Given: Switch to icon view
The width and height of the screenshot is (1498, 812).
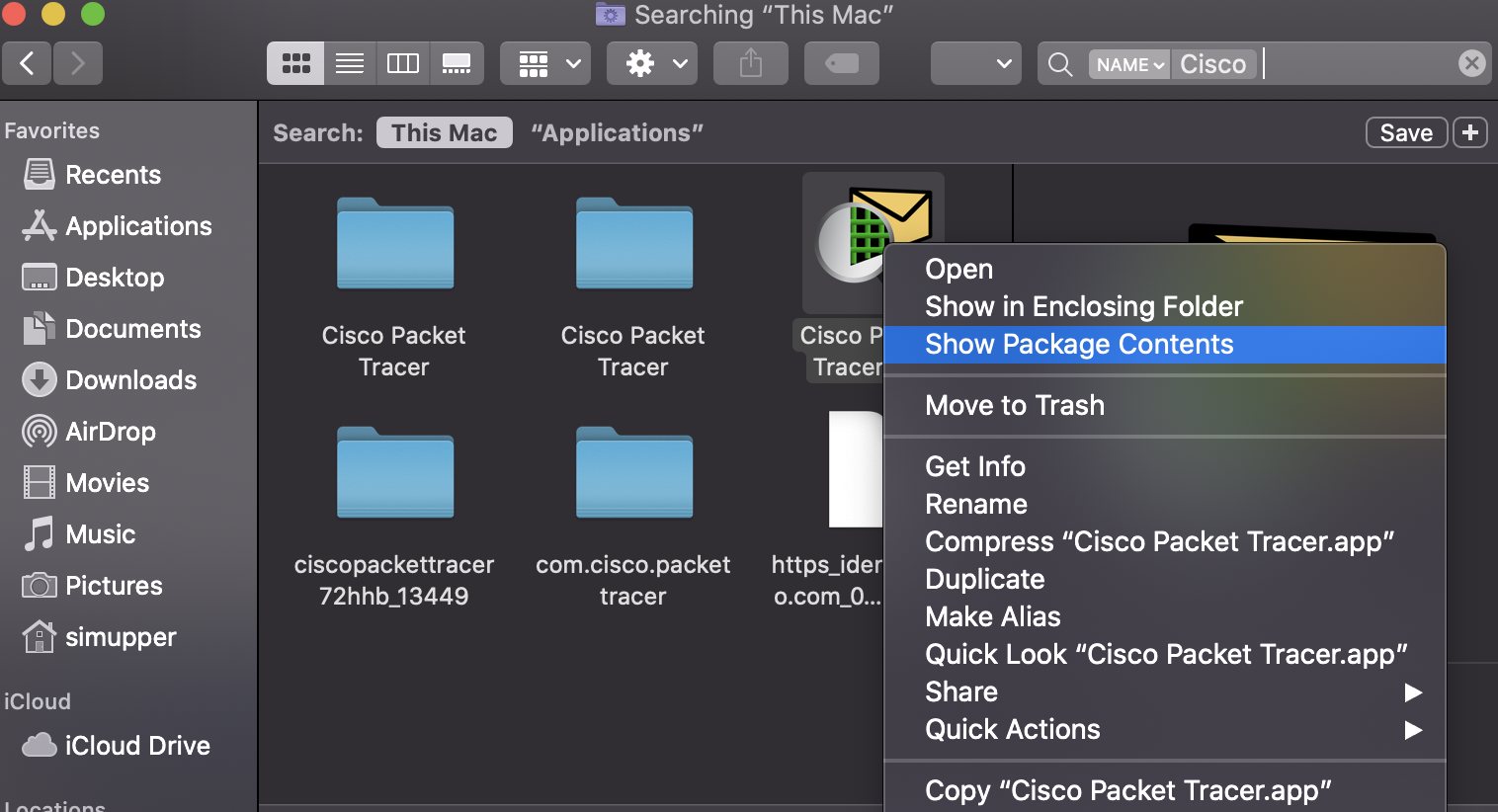Looking at the screenshot, I should (x=295, y=63).
